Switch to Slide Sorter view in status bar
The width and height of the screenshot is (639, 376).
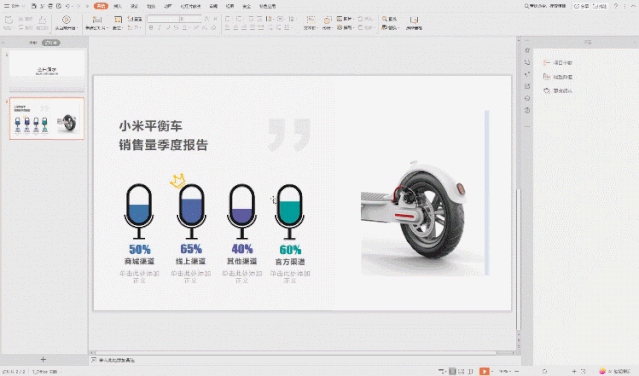461,371
